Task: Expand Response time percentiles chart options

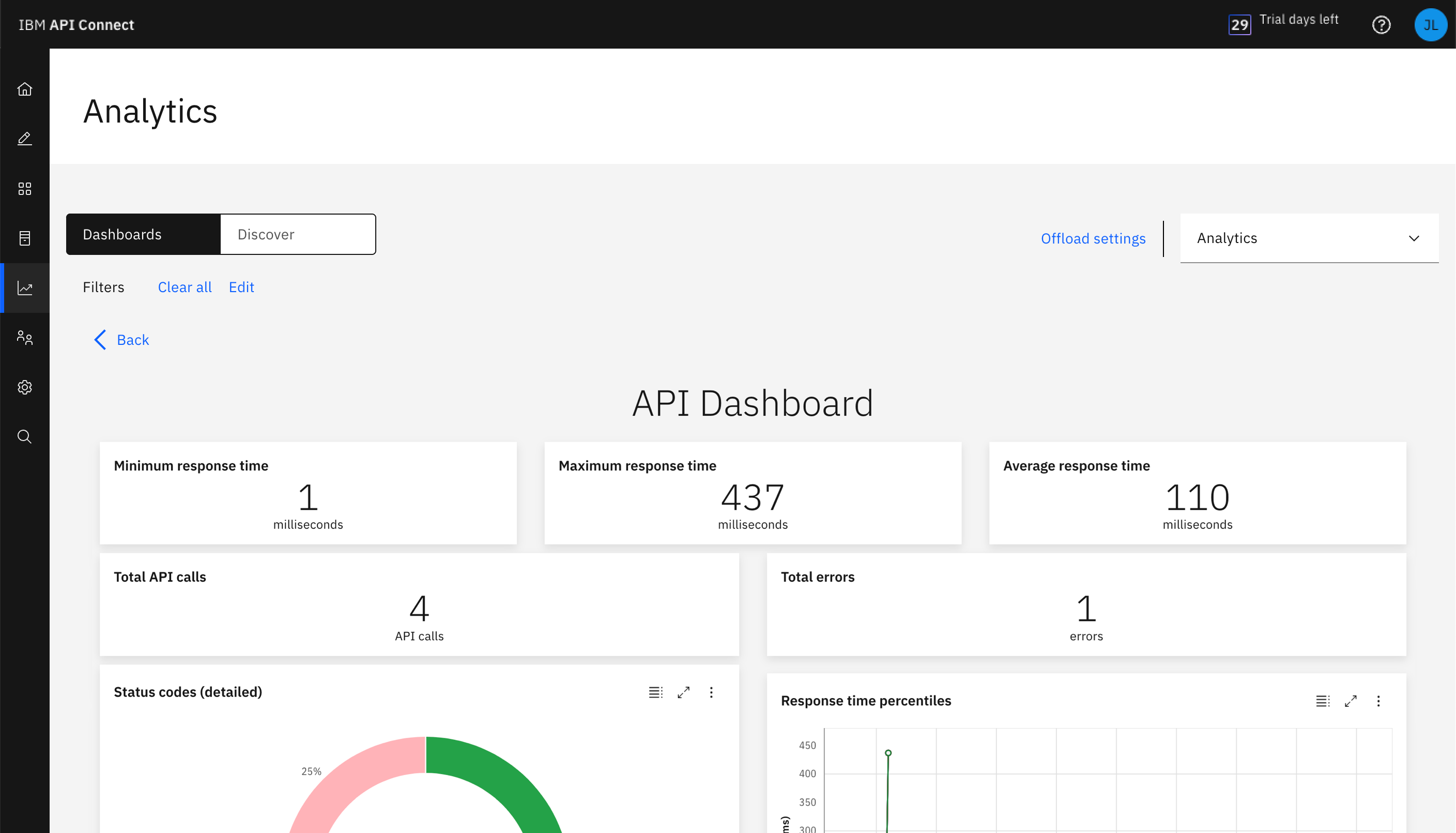Action: 1379,701
